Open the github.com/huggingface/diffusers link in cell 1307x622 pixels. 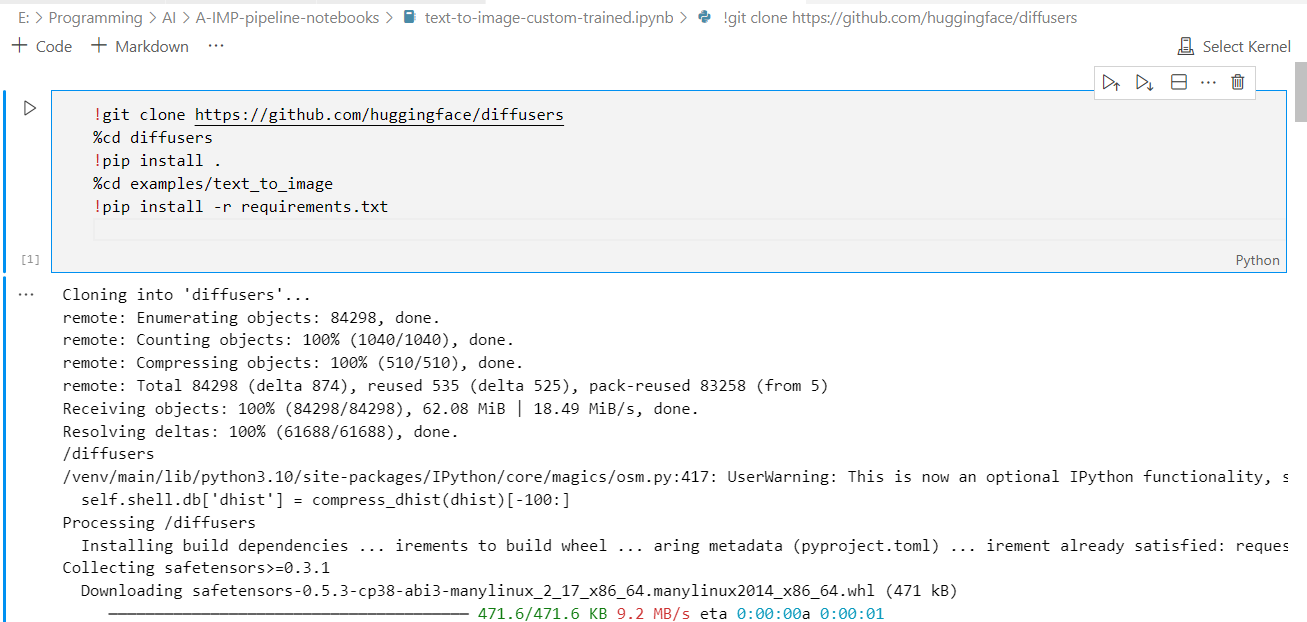[379, 115]
